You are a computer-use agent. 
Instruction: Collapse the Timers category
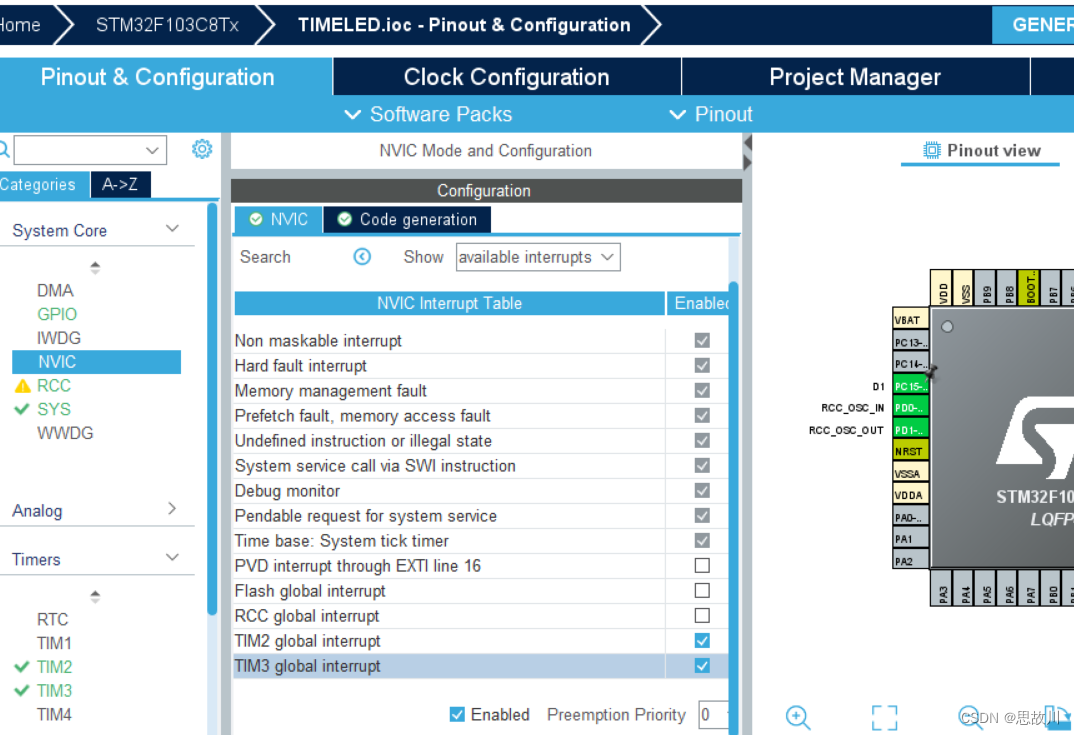click(x=173, y=557)
